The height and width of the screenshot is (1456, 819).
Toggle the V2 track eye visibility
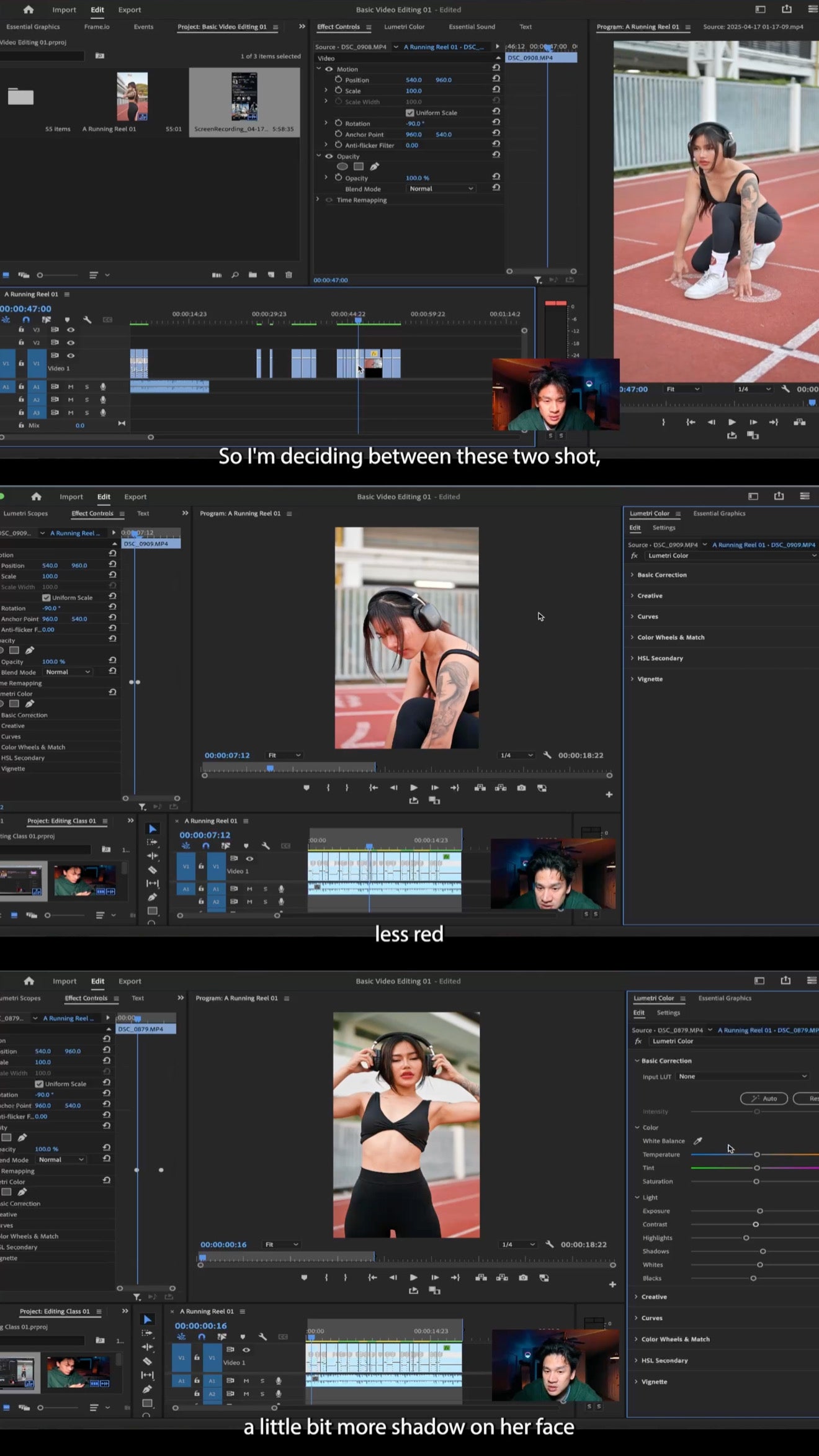point(71,343)
